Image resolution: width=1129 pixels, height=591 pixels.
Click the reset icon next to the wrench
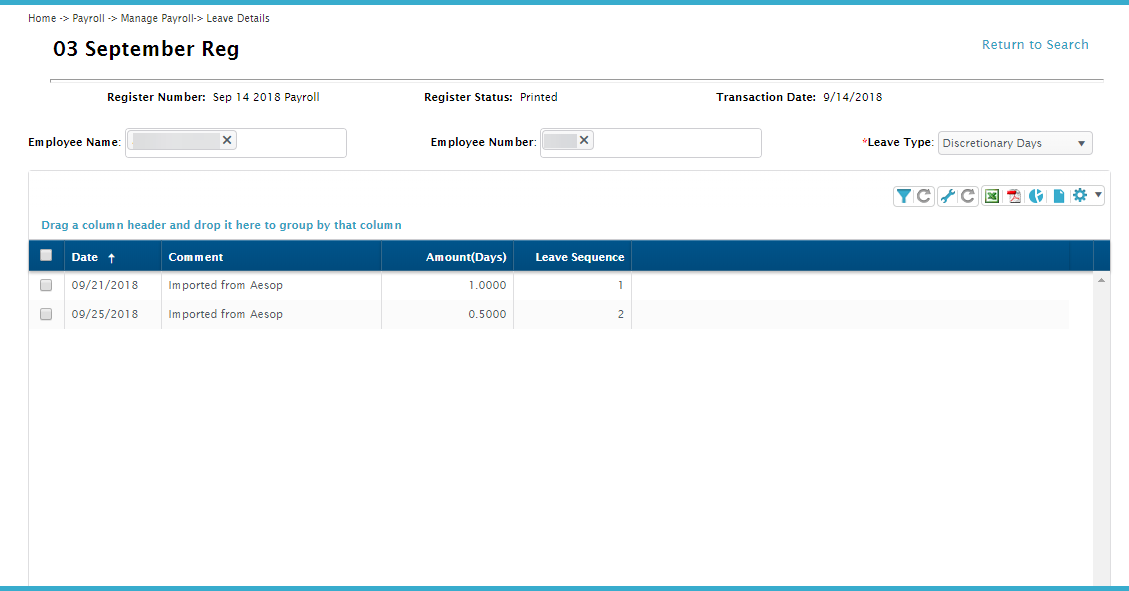(x=968, y=196)
